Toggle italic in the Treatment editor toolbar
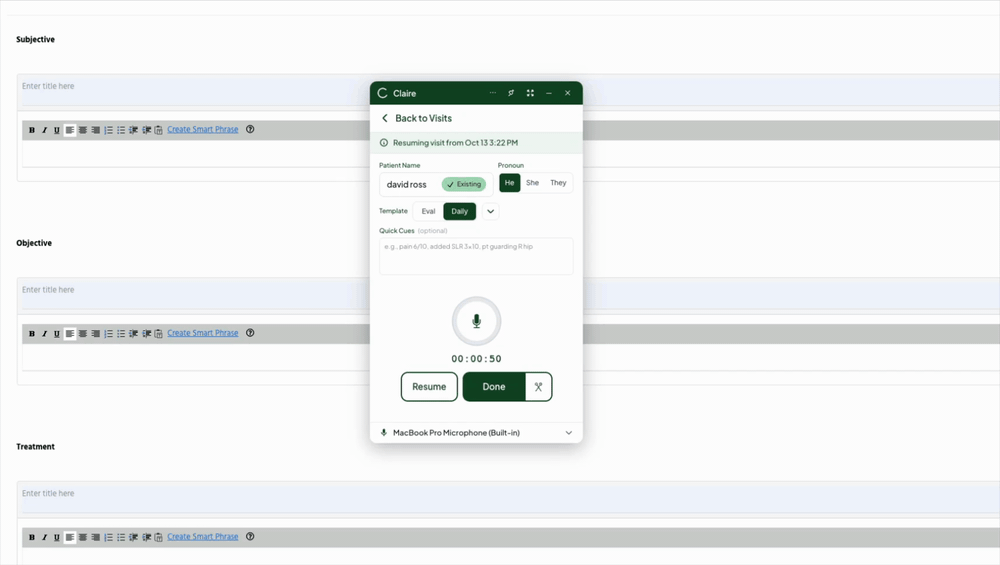Image resolution: width=1000 pixels, height=565 pixels. click(45, 538)
